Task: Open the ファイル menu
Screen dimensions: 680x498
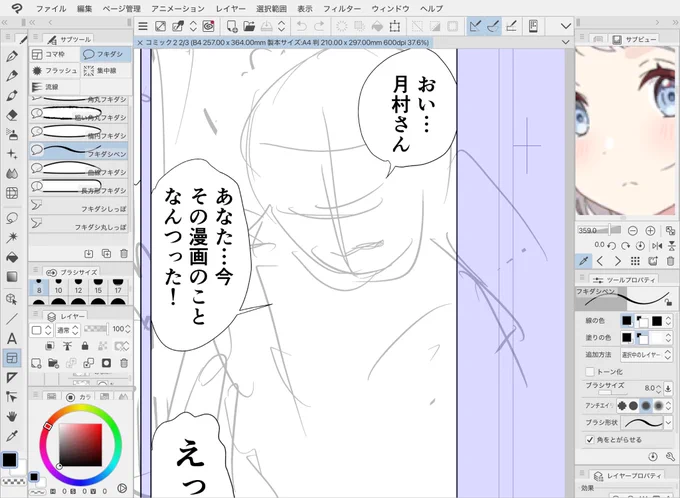Action: (51, 8)
